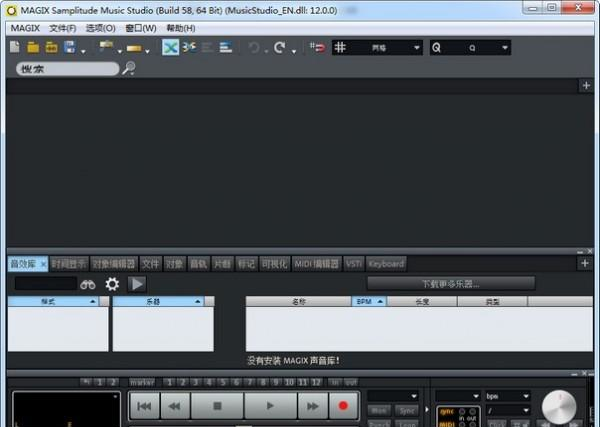Start playback with the play button

click(270, 406)
